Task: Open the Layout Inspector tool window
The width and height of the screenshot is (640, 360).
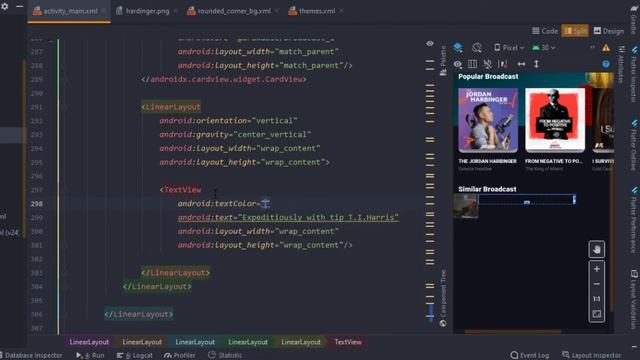Action: (x=591, y=356)
